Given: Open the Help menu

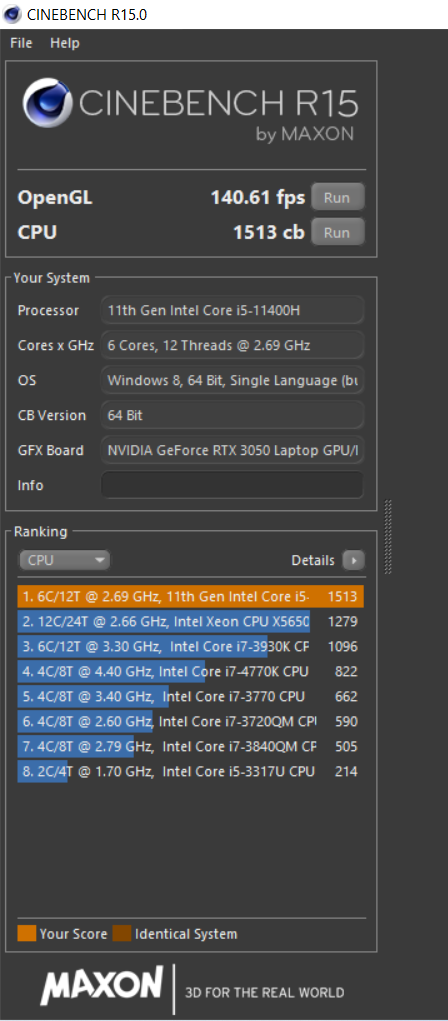Looking at the screenshot, I should (x=65, y=43).
